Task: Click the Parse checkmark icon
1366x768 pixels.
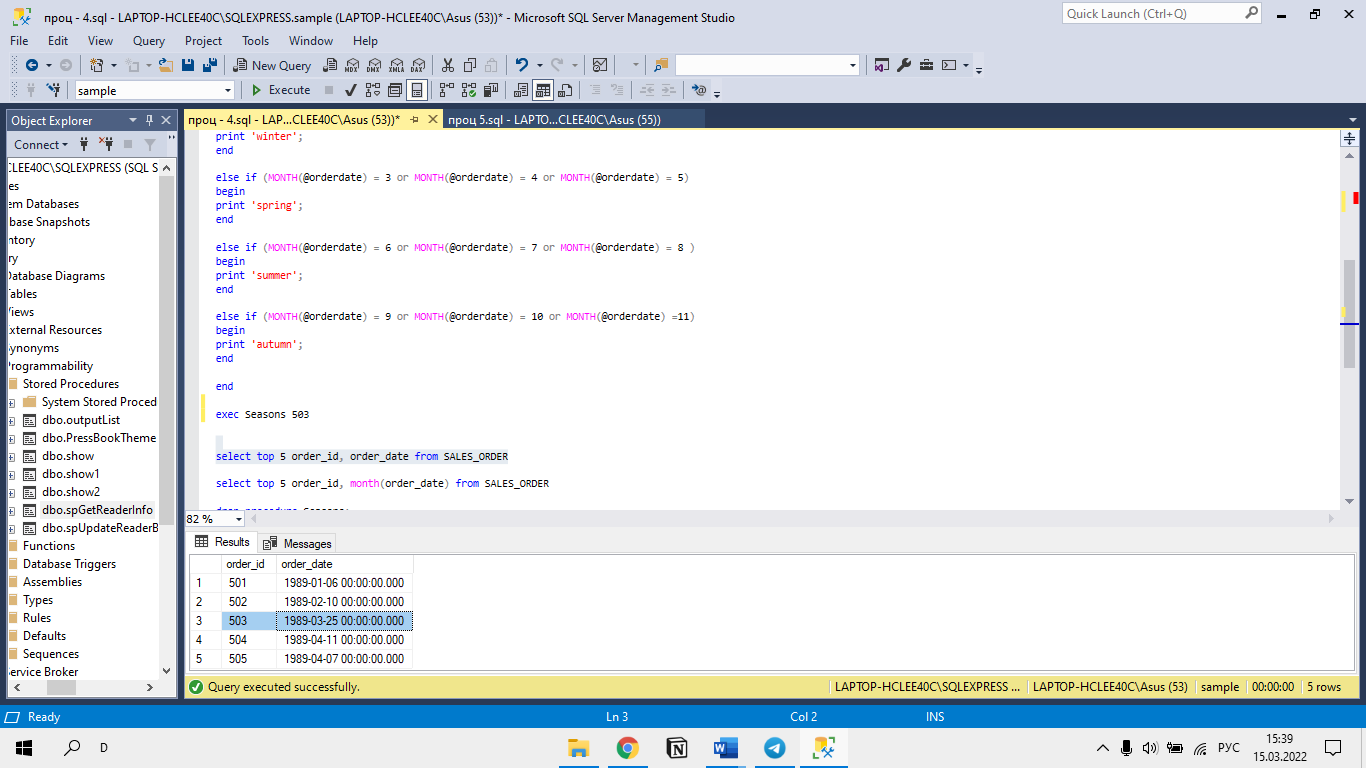Action: coord(351,90)
